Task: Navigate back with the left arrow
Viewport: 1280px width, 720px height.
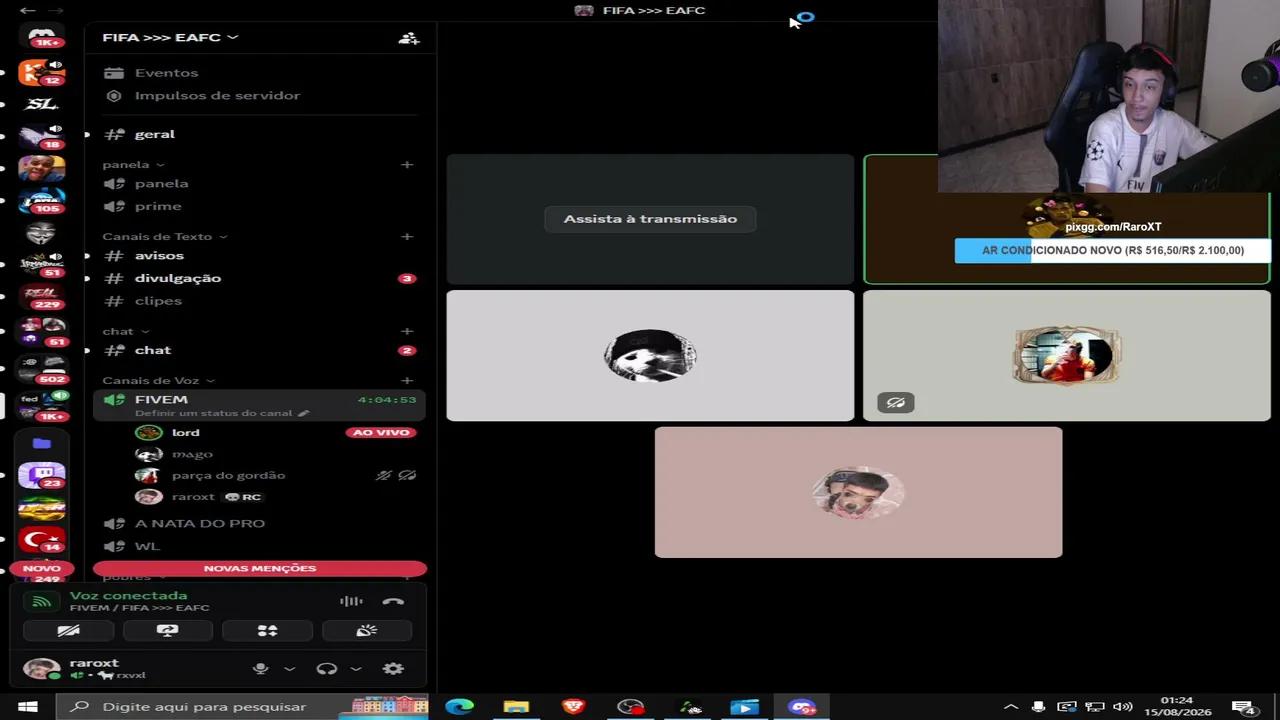Action: pos(27,11)
